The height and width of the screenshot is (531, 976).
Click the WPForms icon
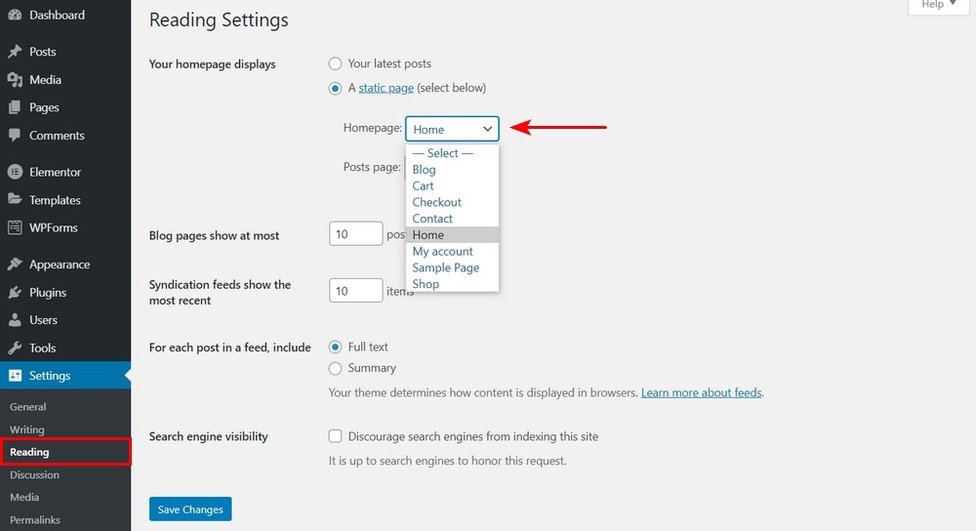click(15, 227)
